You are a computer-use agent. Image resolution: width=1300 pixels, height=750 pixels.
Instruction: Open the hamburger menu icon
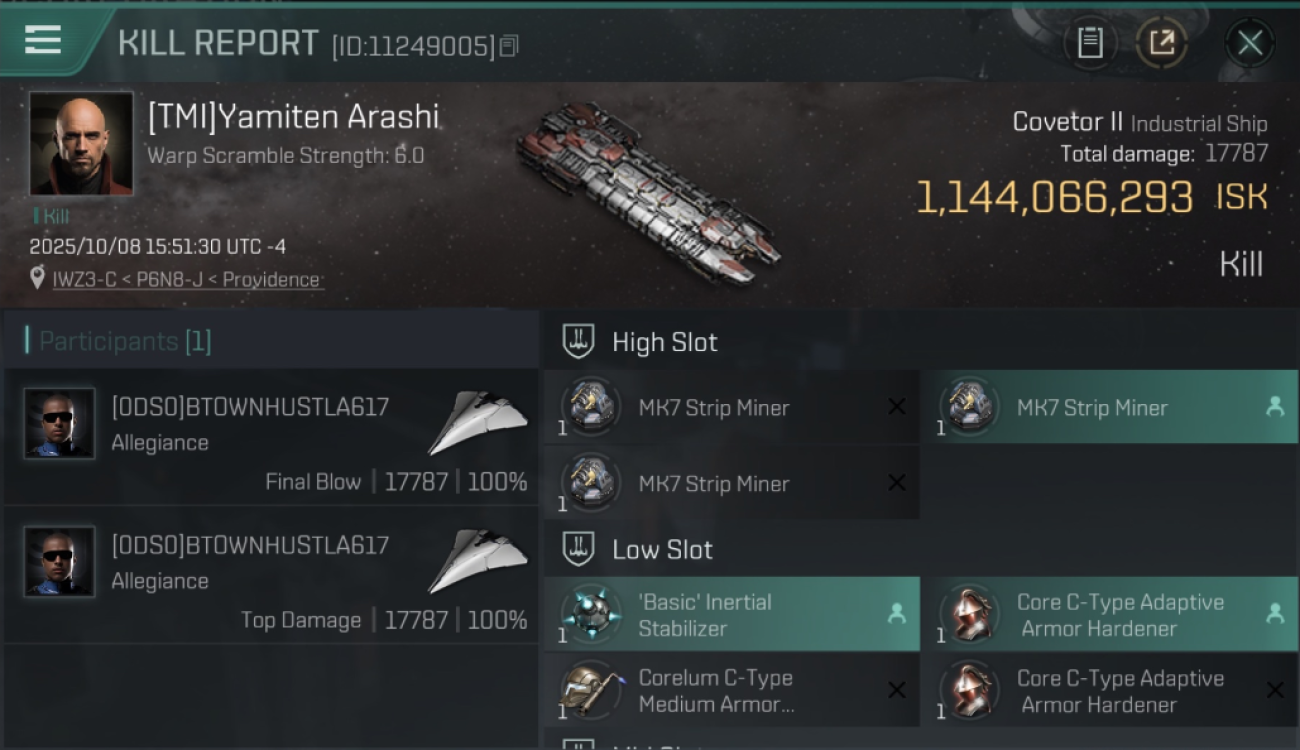pyautogui.click(x=43, y=40)
